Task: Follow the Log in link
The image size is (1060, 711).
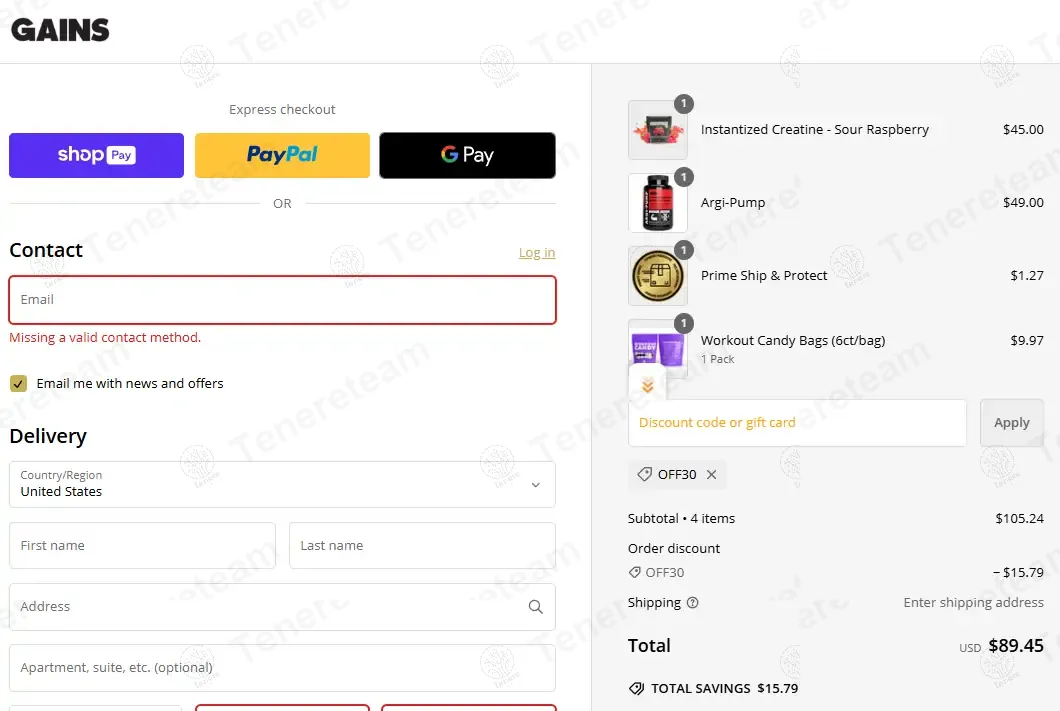Action: [x=537, y=253]
